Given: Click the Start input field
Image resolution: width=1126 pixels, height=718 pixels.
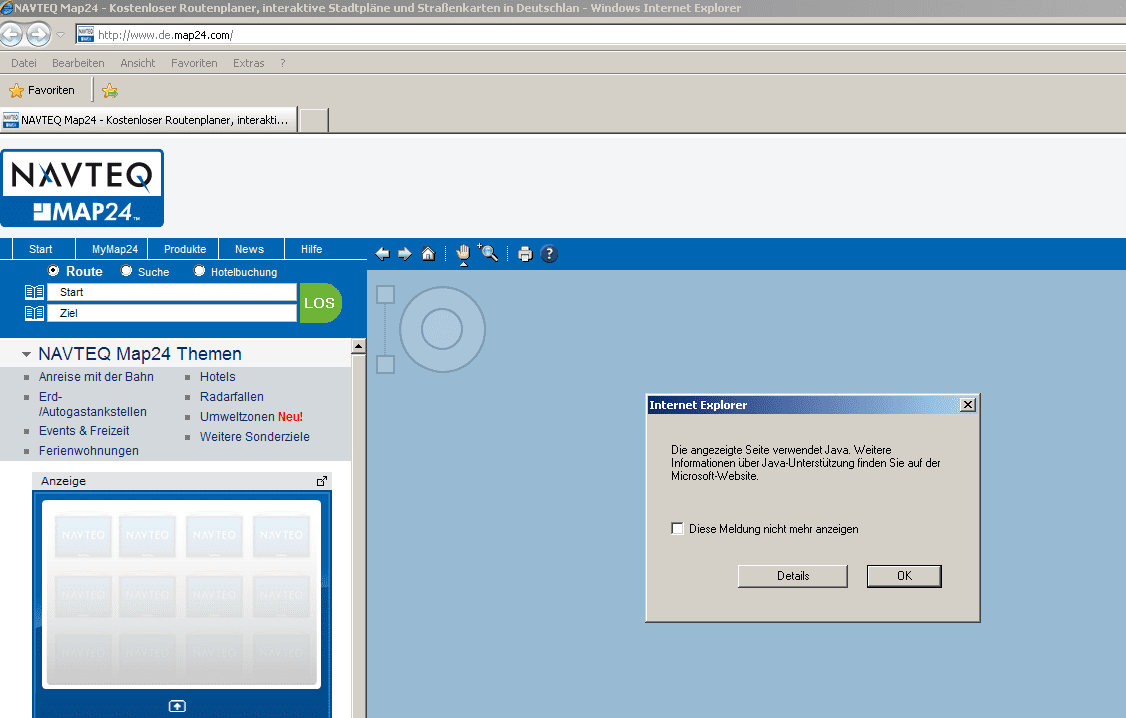Looking at the screenshot, I should point(172,292).
